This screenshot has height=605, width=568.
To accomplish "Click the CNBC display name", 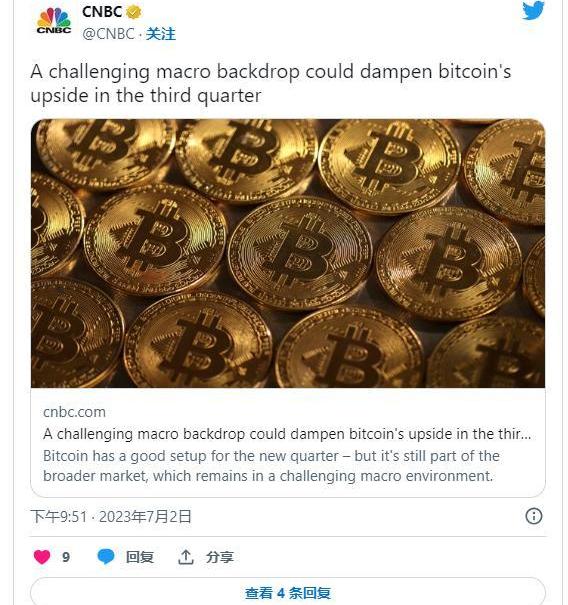I will tap(102, 12).
